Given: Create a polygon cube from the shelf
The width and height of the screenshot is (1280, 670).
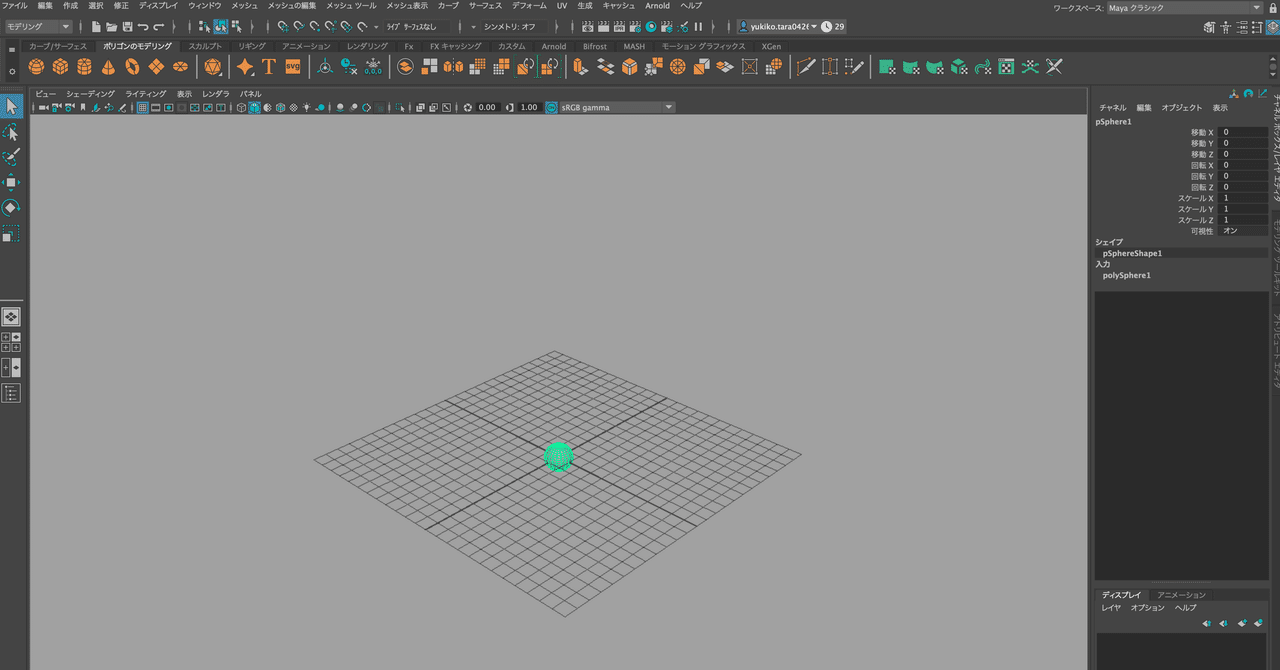Looking at the screenshot, I should pyautogui.click(x=60, y=67).
